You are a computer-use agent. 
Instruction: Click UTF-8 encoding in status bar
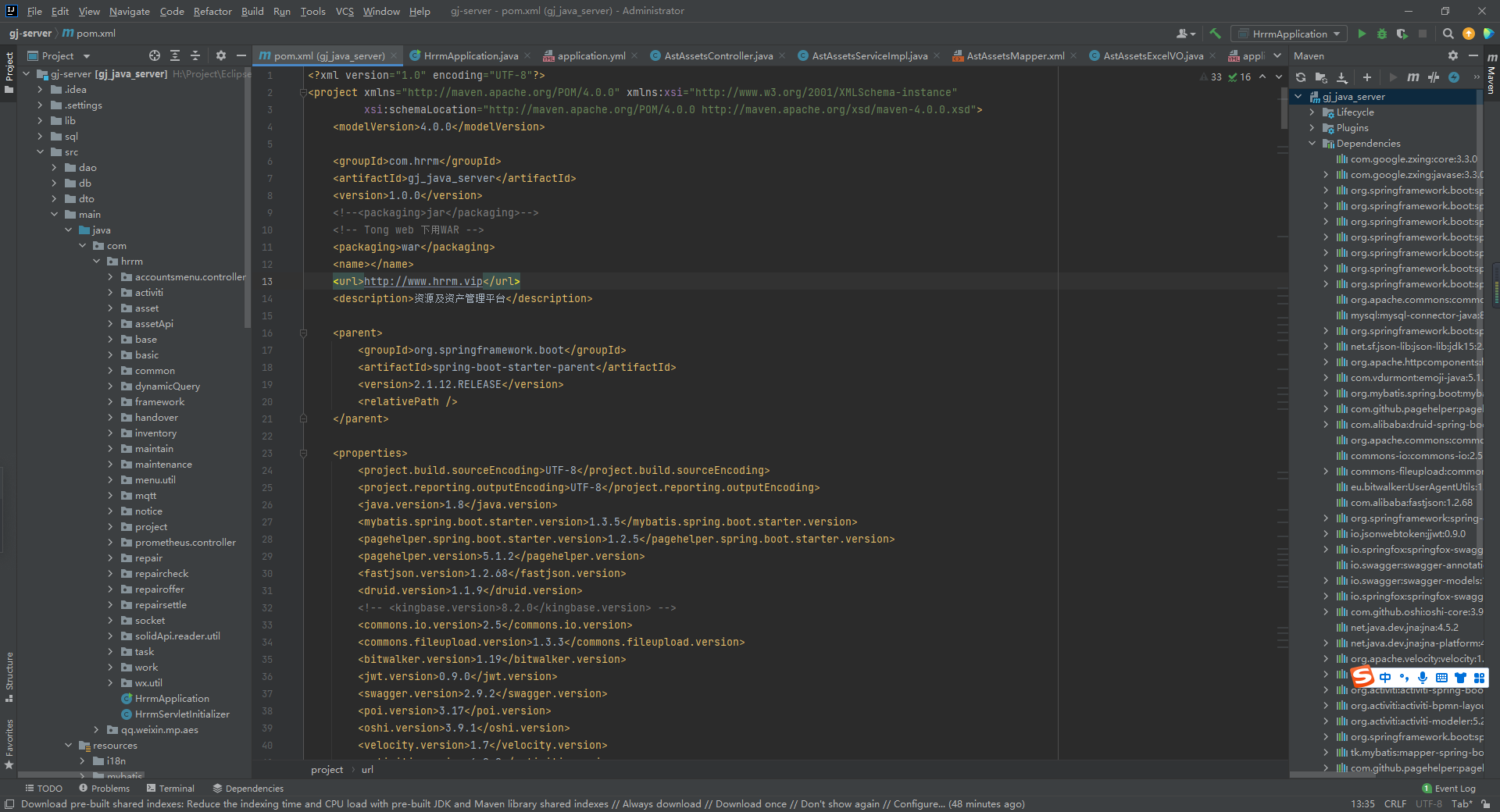(x=1429, y=803)
